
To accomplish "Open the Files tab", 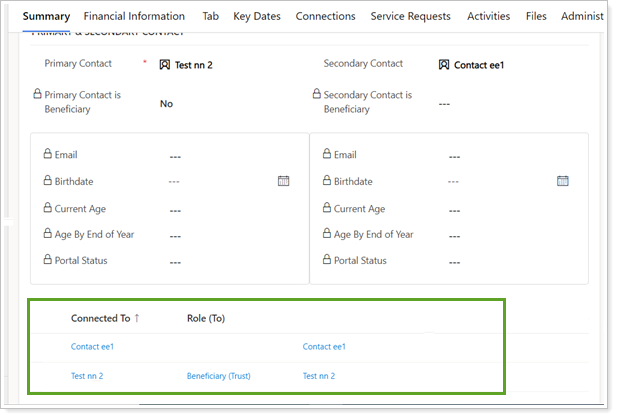I will tap(536, 16).
